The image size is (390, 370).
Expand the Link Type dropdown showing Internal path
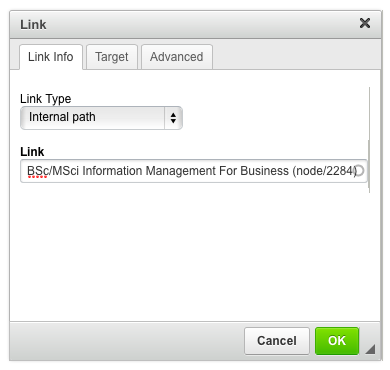(x=101, y=118)
